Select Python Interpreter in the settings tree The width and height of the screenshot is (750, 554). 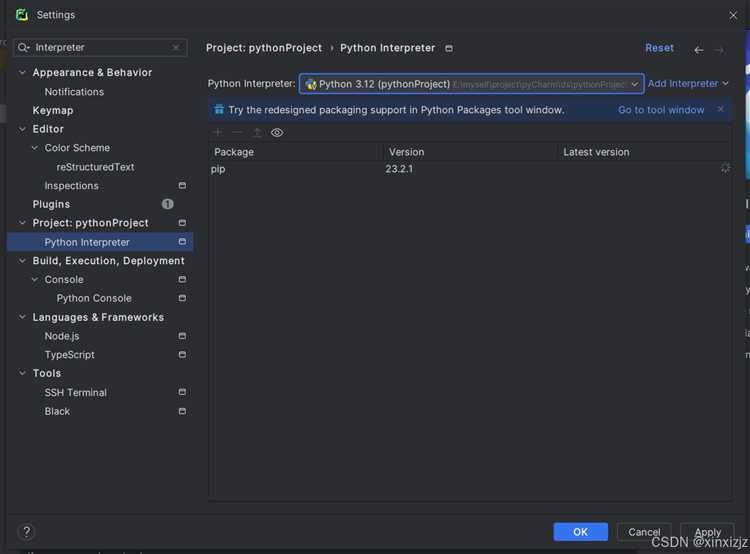(x=87, y=242)
